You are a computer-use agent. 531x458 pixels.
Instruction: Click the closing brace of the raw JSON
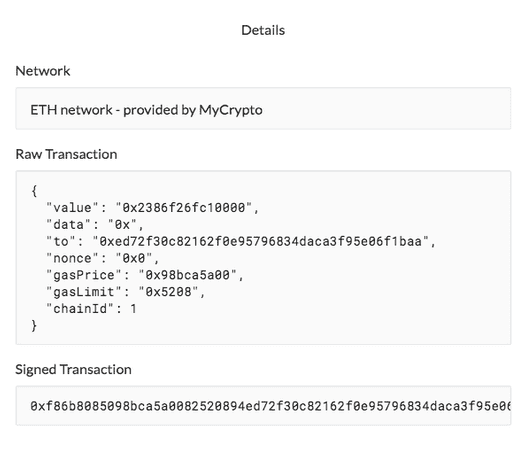pyautogui.click(x=34, y=326)
